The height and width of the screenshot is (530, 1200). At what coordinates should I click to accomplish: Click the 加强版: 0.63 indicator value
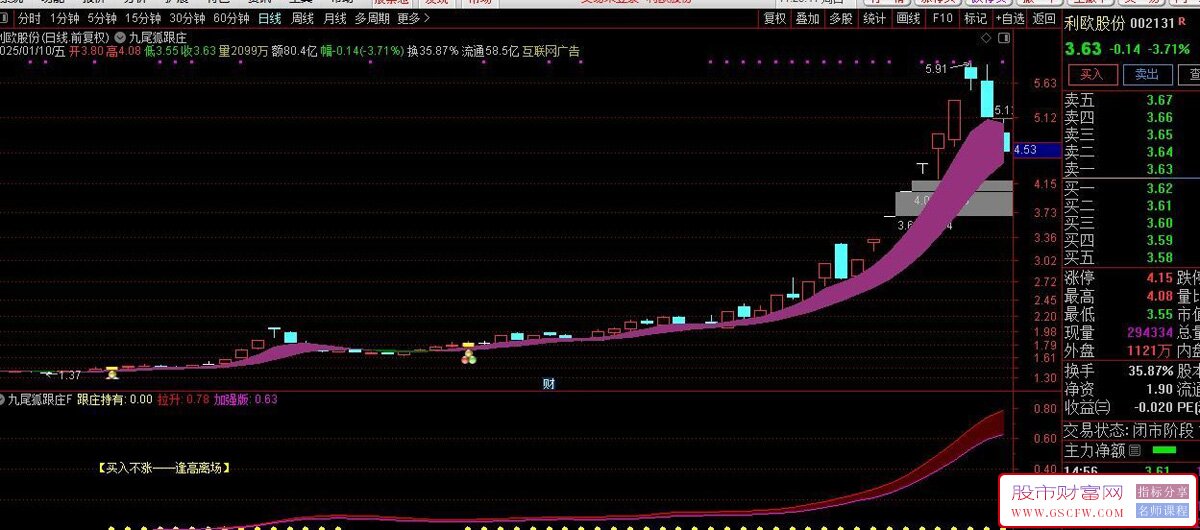pos(245,399)
